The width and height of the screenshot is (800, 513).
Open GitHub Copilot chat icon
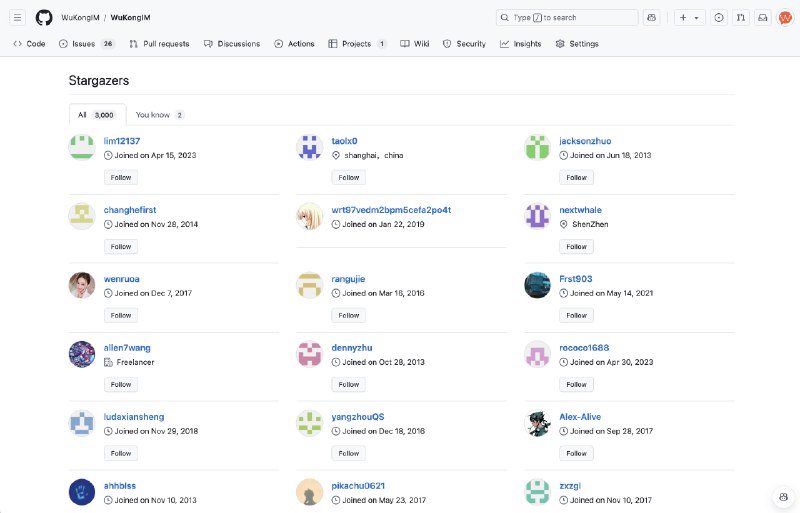[x=652, y=17]
